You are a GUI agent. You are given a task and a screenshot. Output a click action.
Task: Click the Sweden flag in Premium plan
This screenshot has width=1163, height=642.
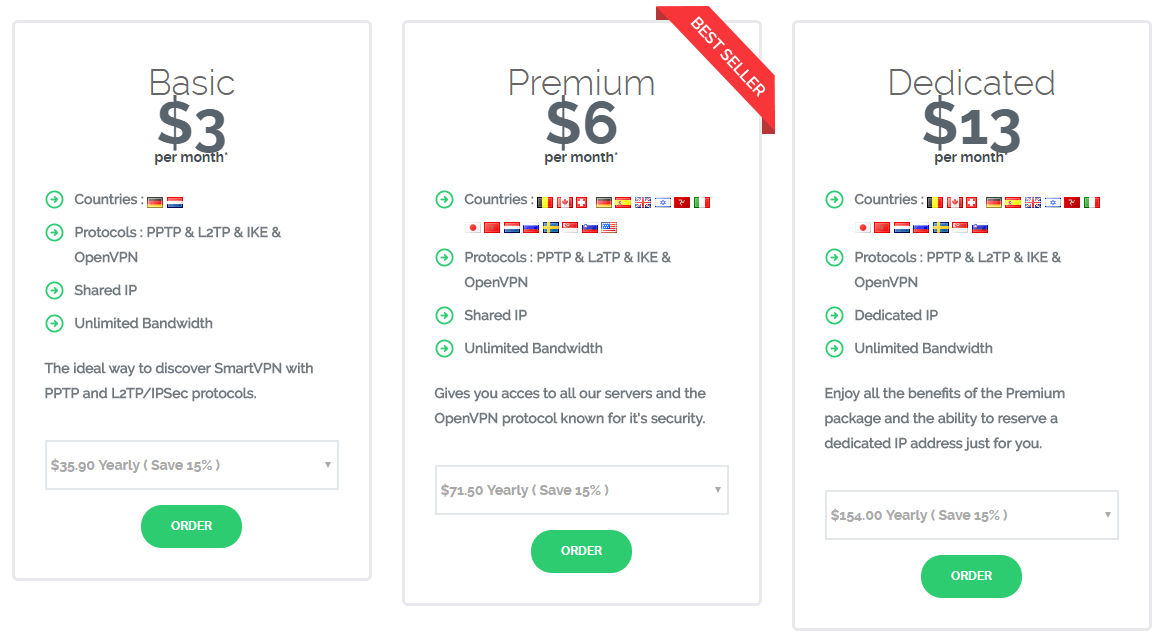coord(551,228)
